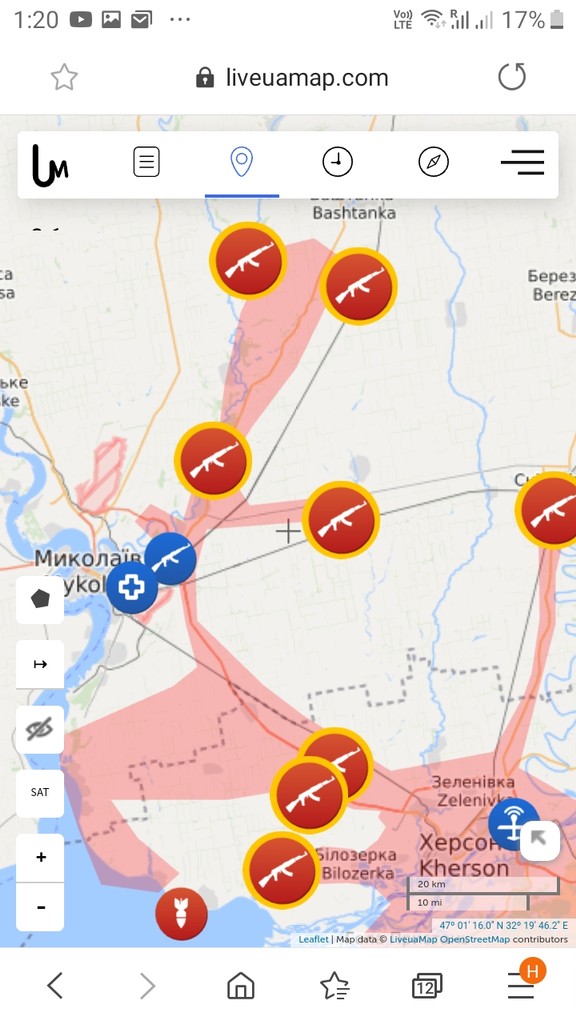Bookmark the page with the star icon
This screenshot has height=1024, width=576.
(x=64, y=77)
